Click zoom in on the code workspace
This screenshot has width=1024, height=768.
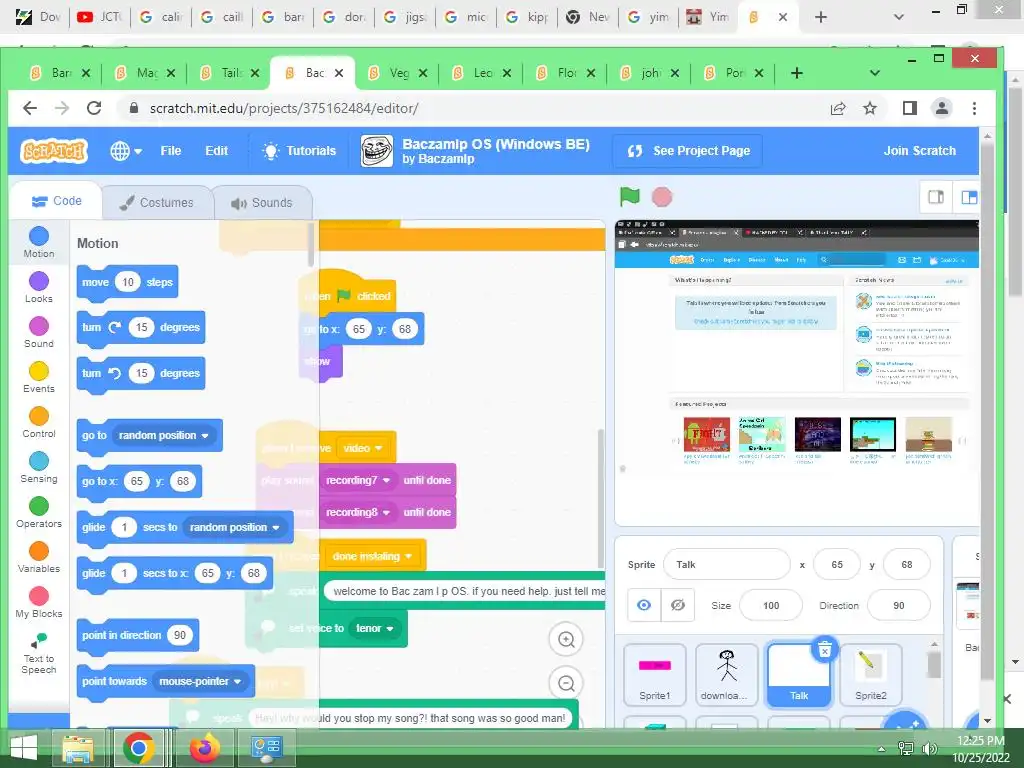click(566, 639)
